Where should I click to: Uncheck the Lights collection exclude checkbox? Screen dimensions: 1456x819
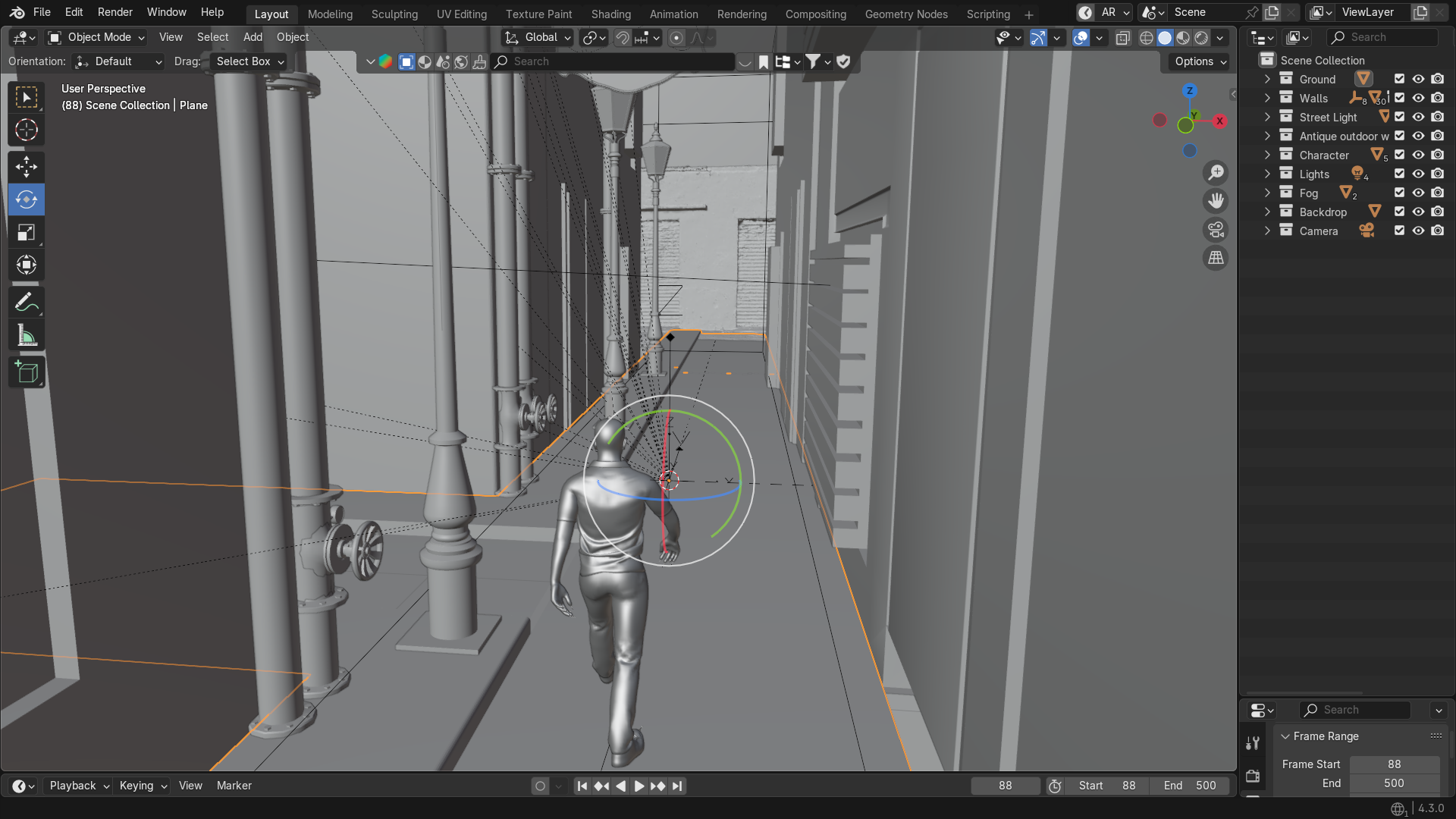click(x=1399, y=174)
